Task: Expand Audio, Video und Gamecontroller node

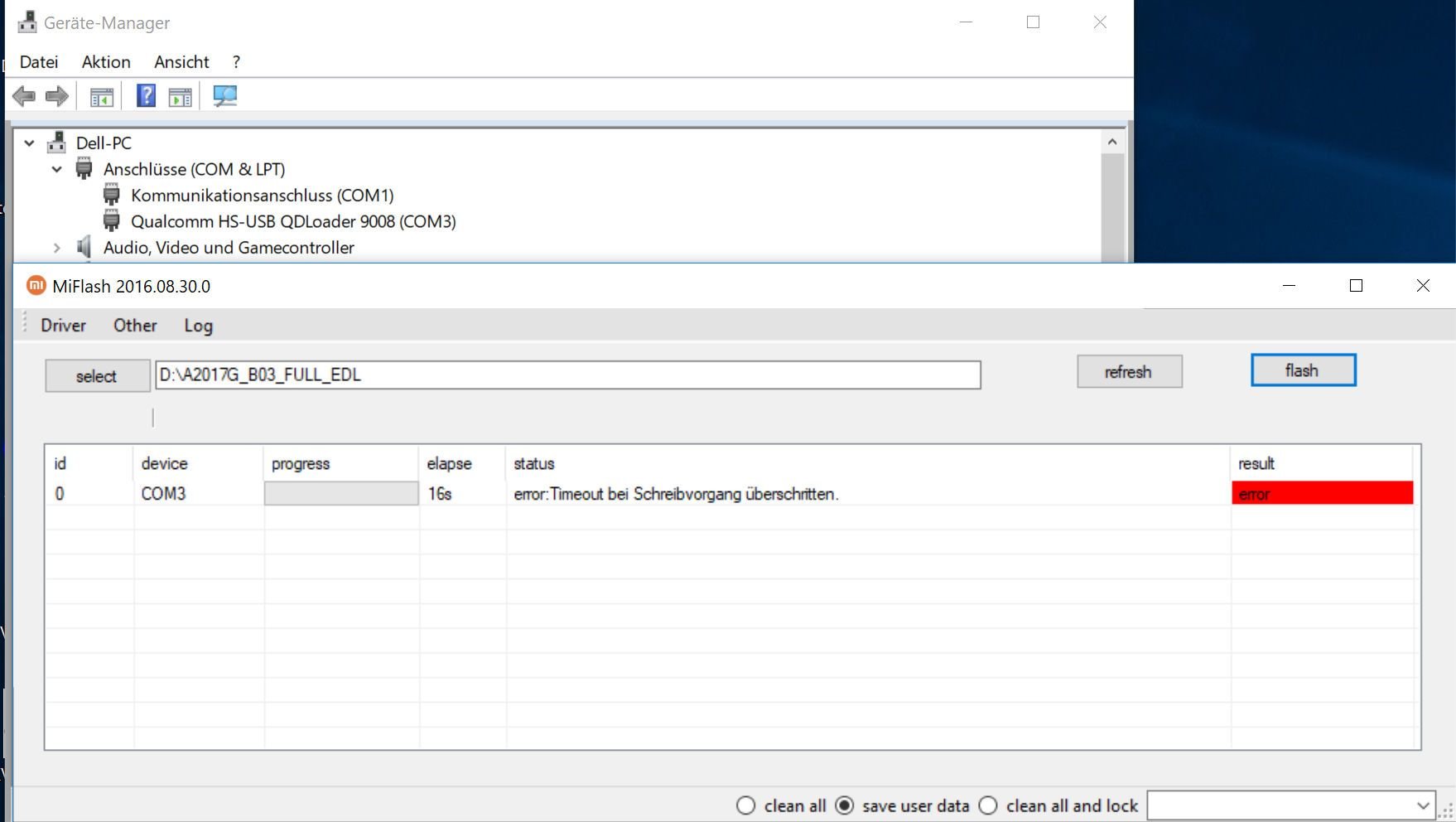Action: [56, 248]
